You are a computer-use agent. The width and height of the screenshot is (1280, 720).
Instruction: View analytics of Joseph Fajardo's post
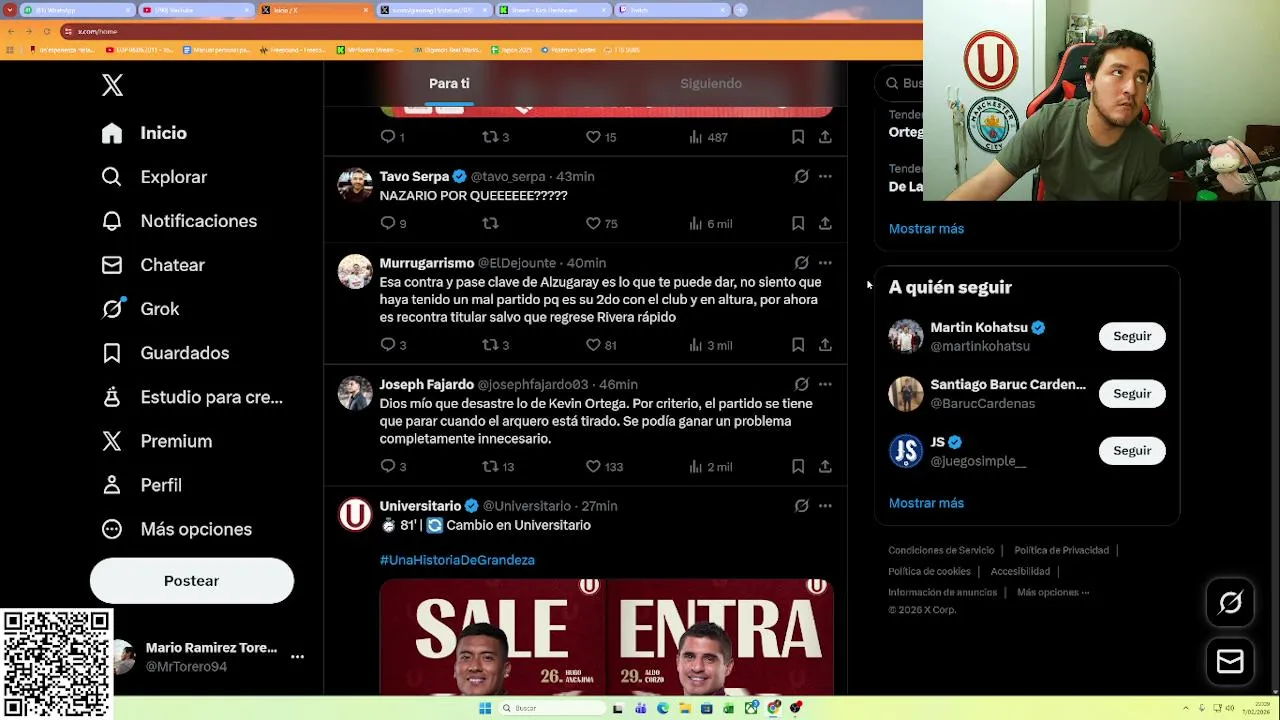pyautogui.click(x=710, y=466)
